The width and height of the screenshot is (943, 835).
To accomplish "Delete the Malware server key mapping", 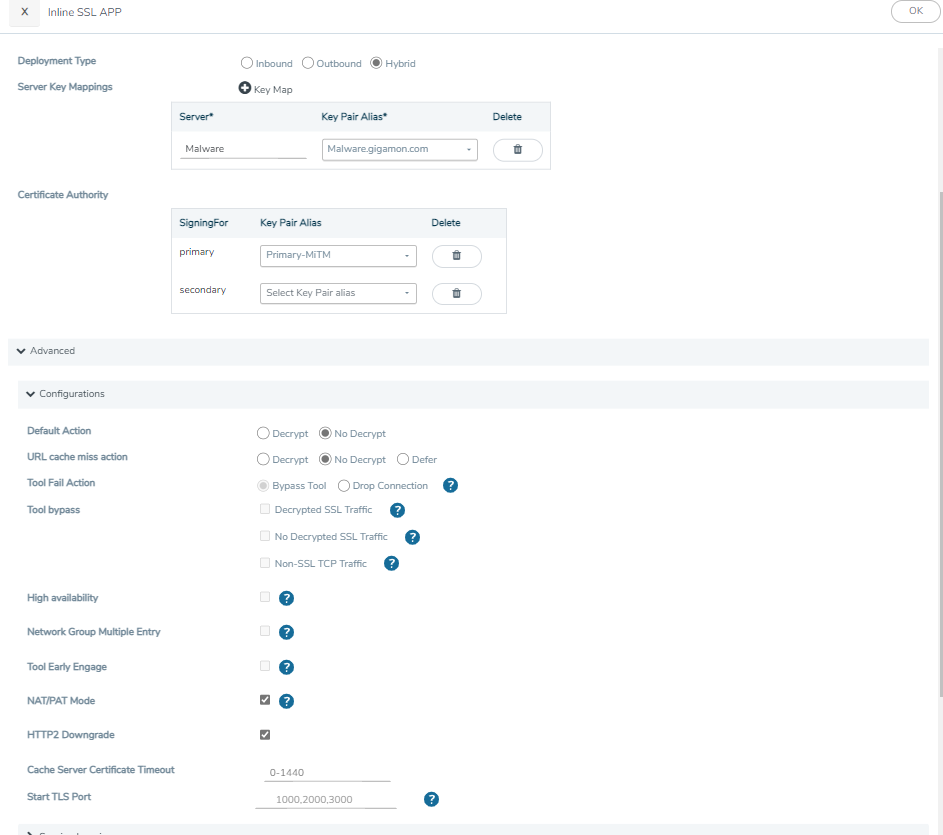I will tap(517, 150).
